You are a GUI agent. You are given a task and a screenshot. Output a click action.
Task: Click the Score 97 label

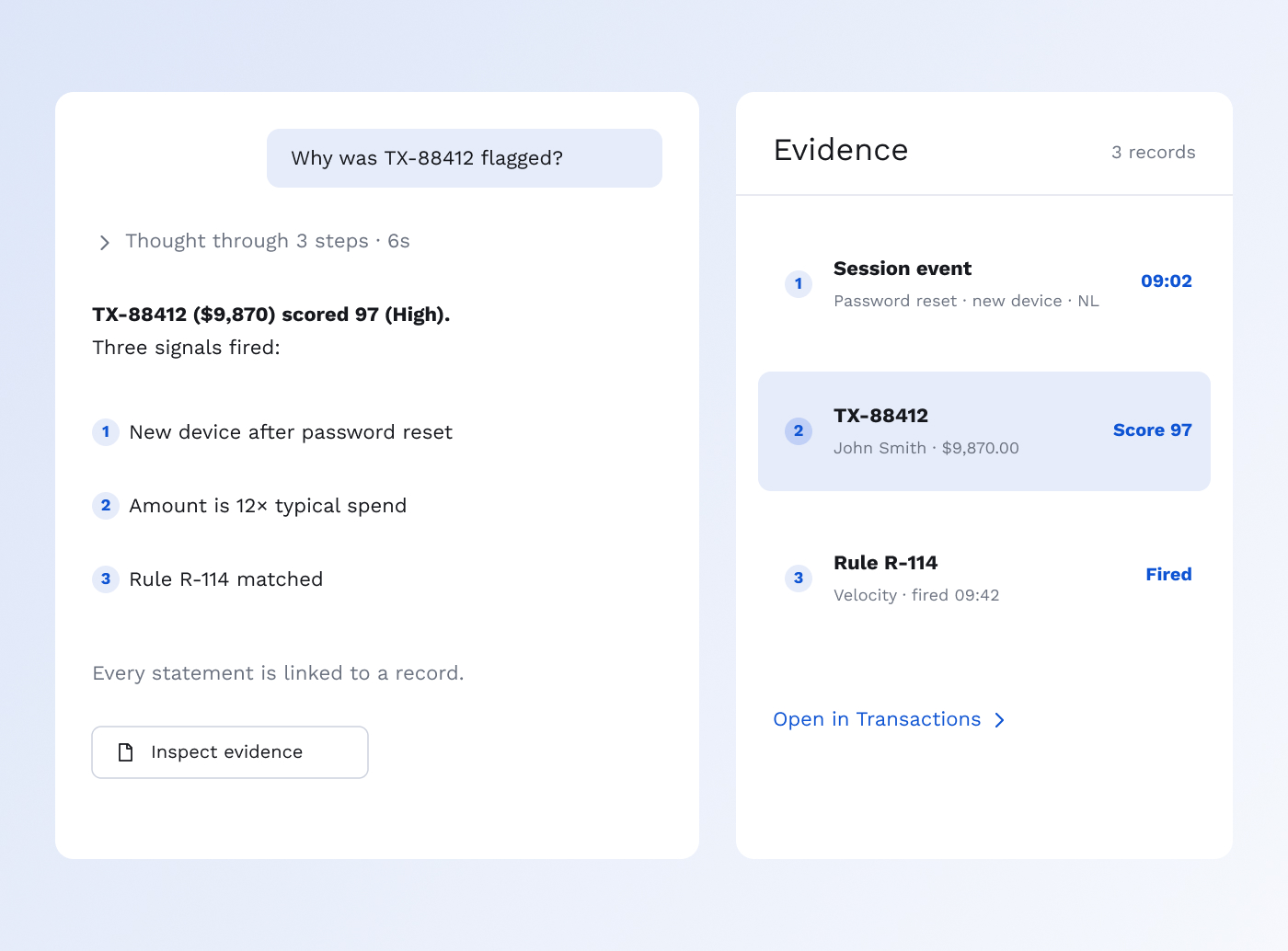[x=1153, y=430]
